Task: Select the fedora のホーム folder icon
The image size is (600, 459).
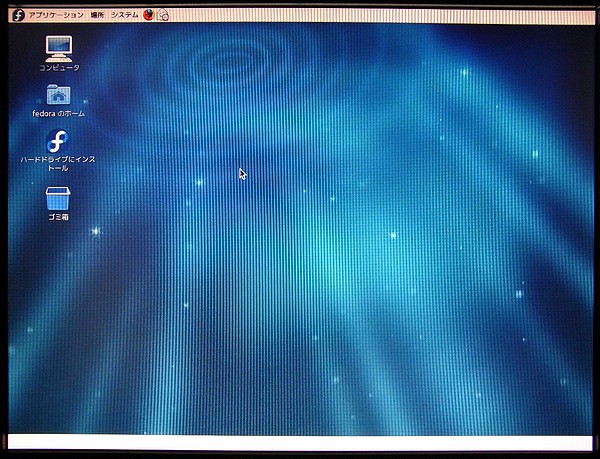Action: point(58,94)
